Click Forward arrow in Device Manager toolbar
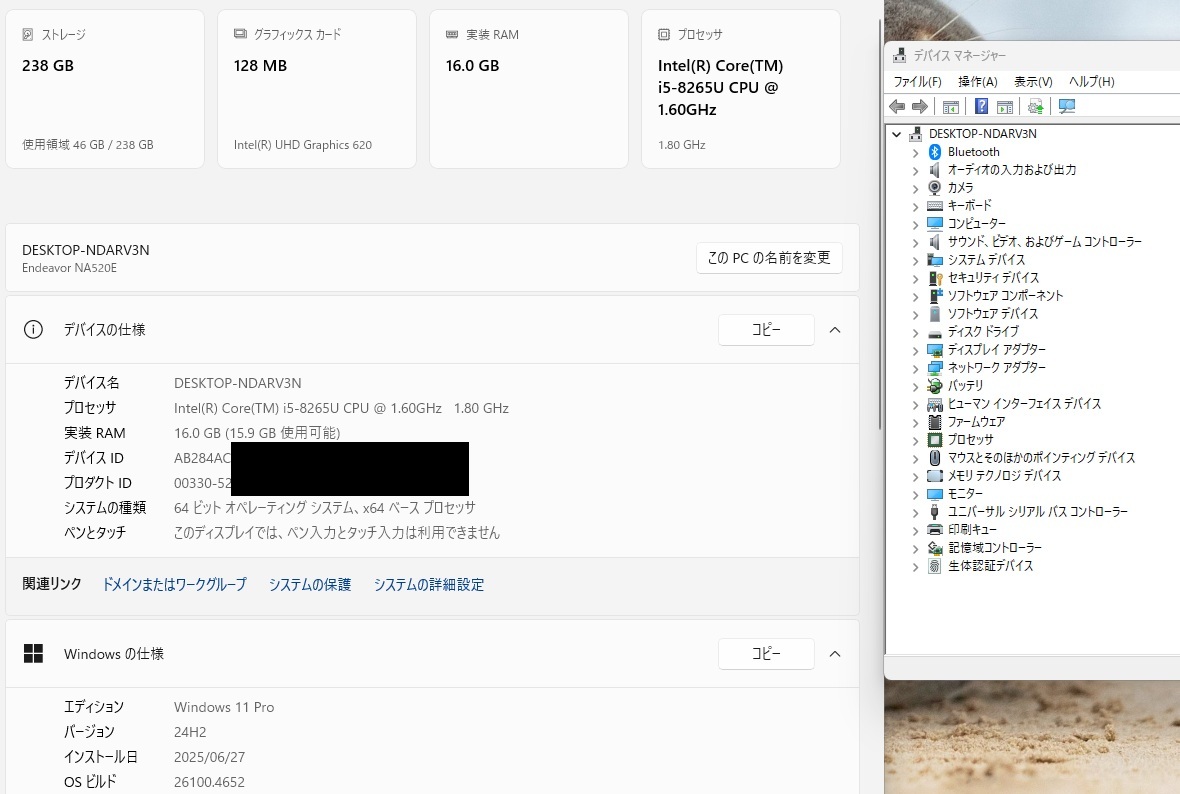Viewport: 1180px width, 794px height. [920, 107]
